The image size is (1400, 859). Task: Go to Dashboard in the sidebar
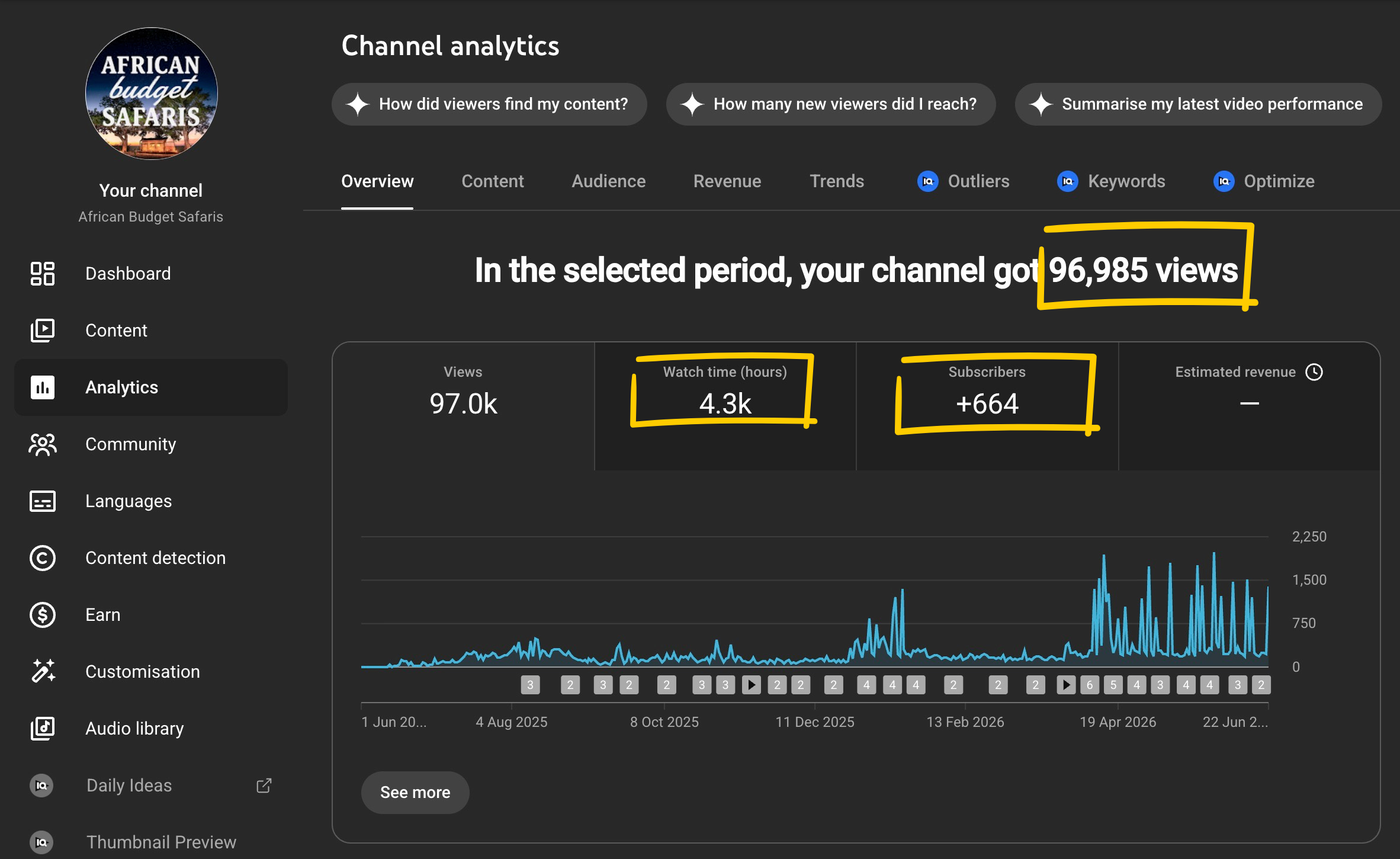[151, 274]
